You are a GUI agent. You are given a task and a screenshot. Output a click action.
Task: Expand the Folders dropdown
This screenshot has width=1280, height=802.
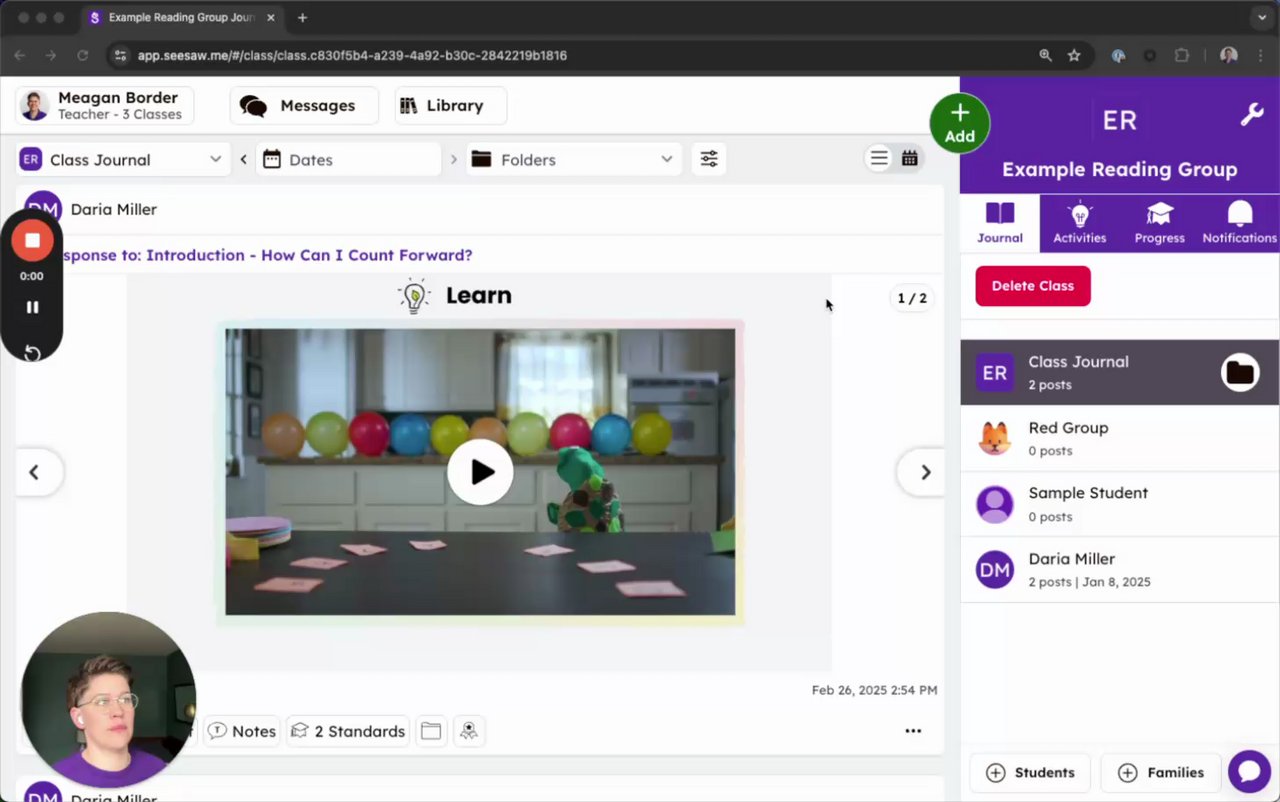[574, 159]
